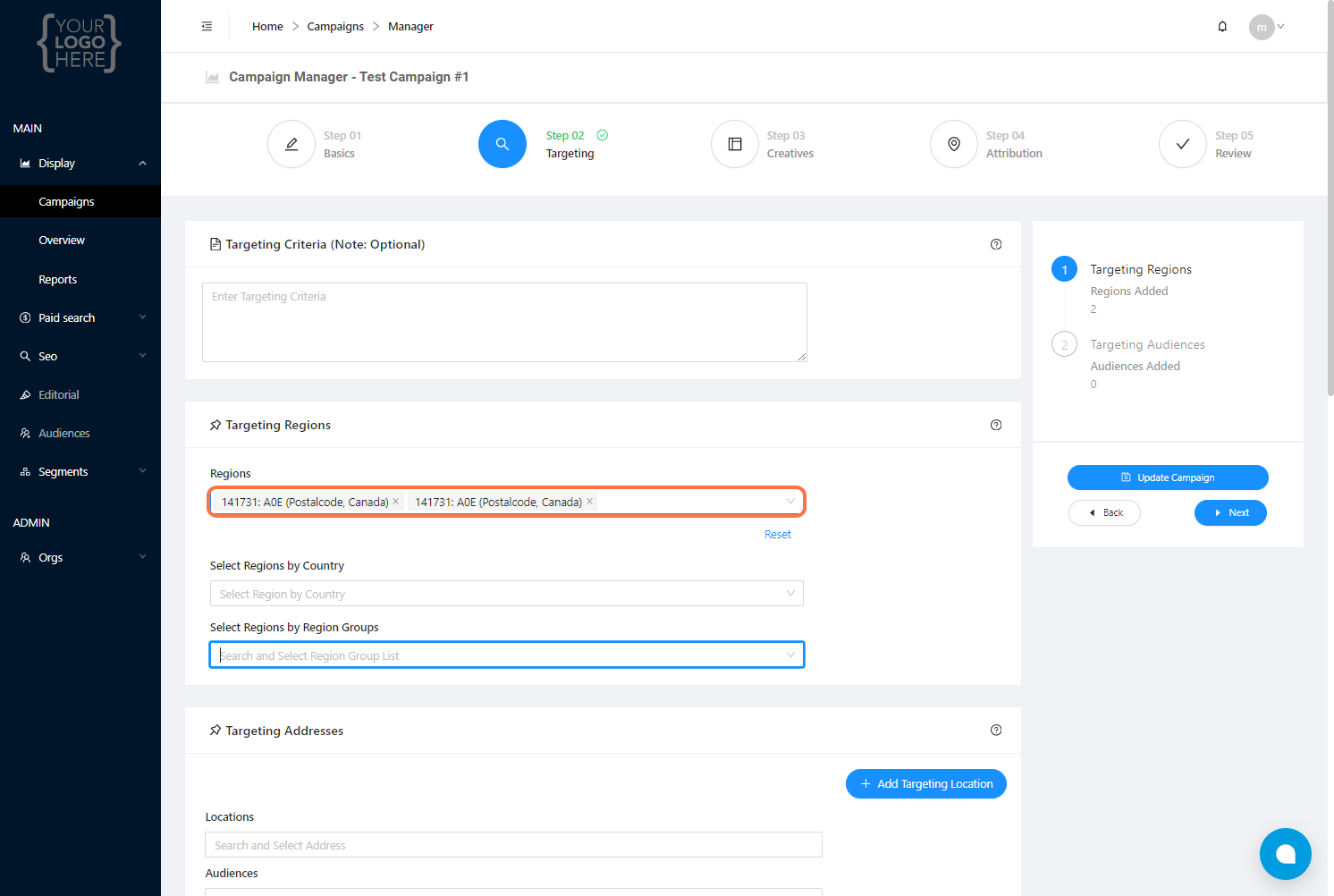Open the notifications bell
Viewport: 1334px width, 896px height.
(1222, 27)
